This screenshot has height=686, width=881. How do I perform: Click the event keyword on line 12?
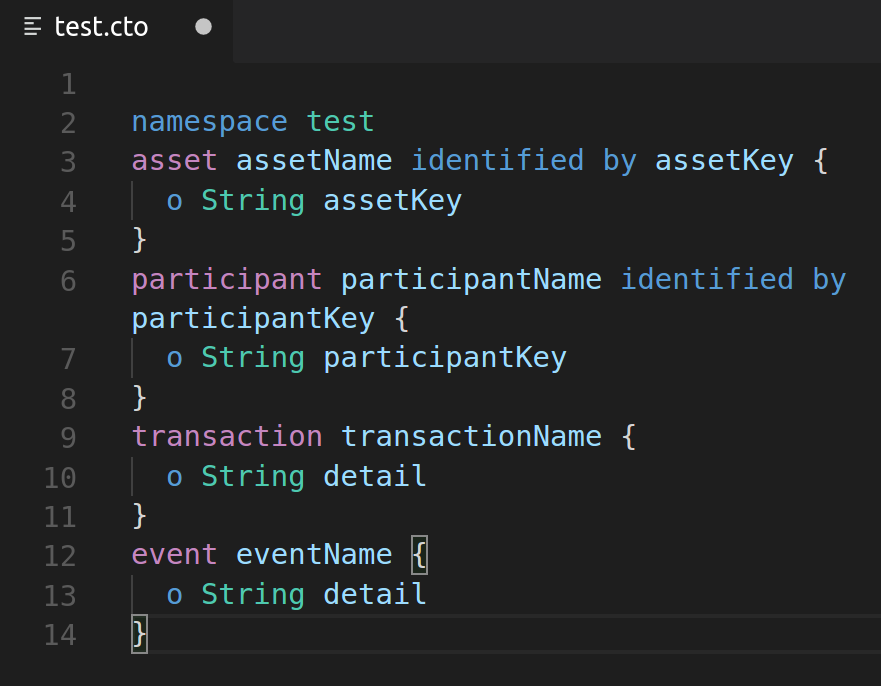[x=173, y=554]
